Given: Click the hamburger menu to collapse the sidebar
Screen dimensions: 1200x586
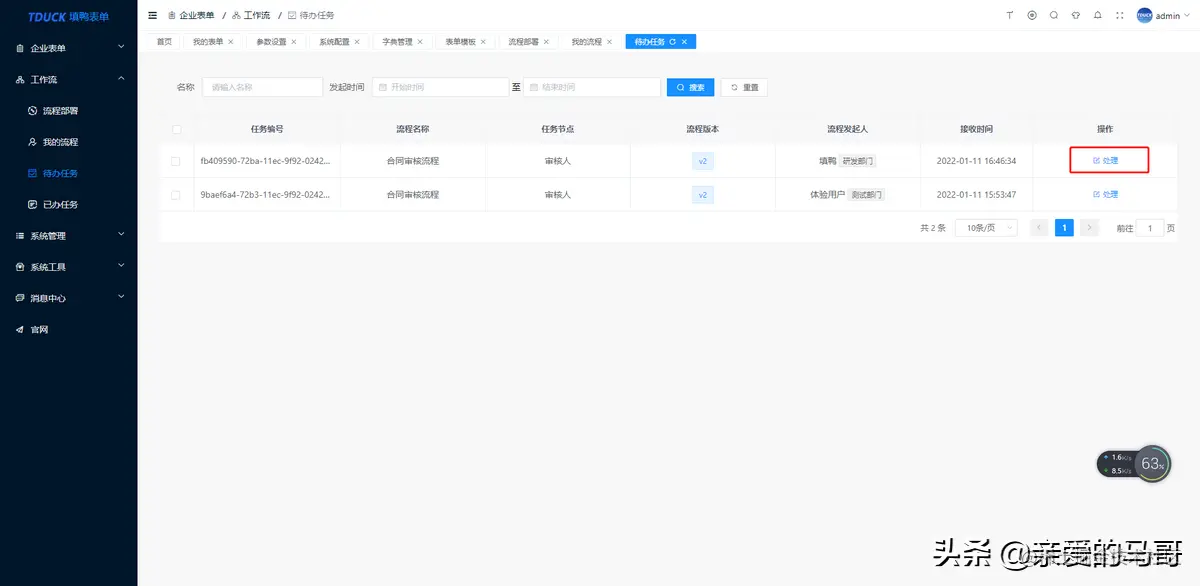Looking at the screenshot, I should pyautogui.click(x=152, y=15).
